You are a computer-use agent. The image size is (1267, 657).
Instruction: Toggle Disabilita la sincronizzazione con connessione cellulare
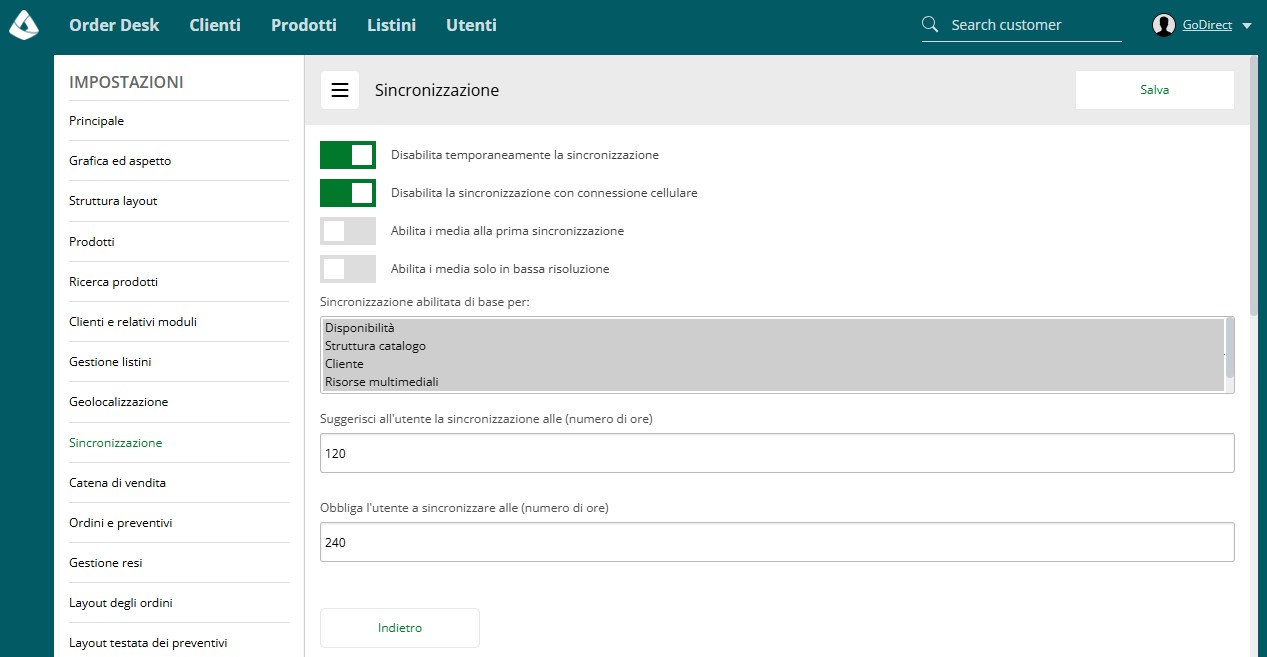pyautogui.click(x=348, y=193)
